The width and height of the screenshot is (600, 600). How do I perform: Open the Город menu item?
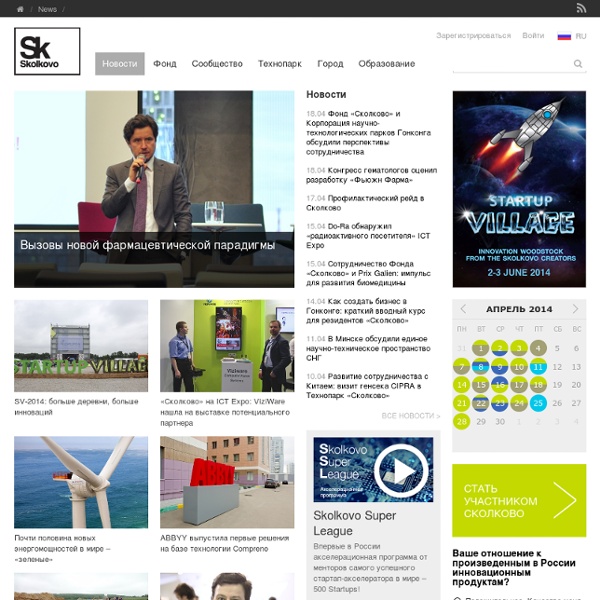click(330, 64)
